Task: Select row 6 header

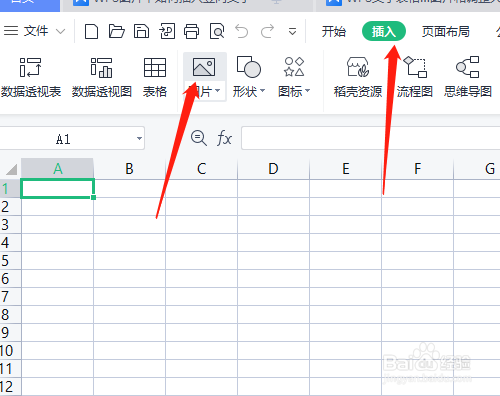Action: coord(10,279)
